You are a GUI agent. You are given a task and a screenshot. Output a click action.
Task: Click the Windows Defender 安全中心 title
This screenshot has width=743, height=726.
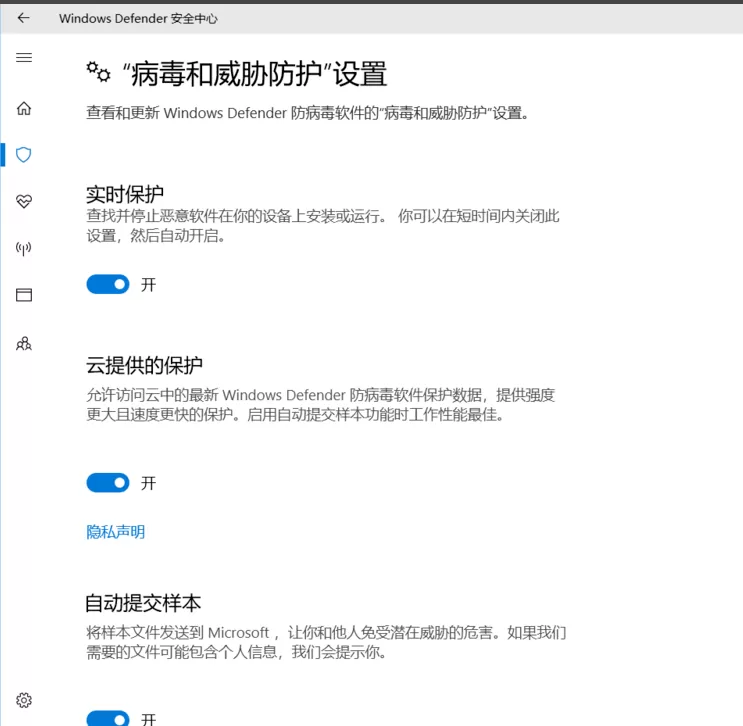138,18
